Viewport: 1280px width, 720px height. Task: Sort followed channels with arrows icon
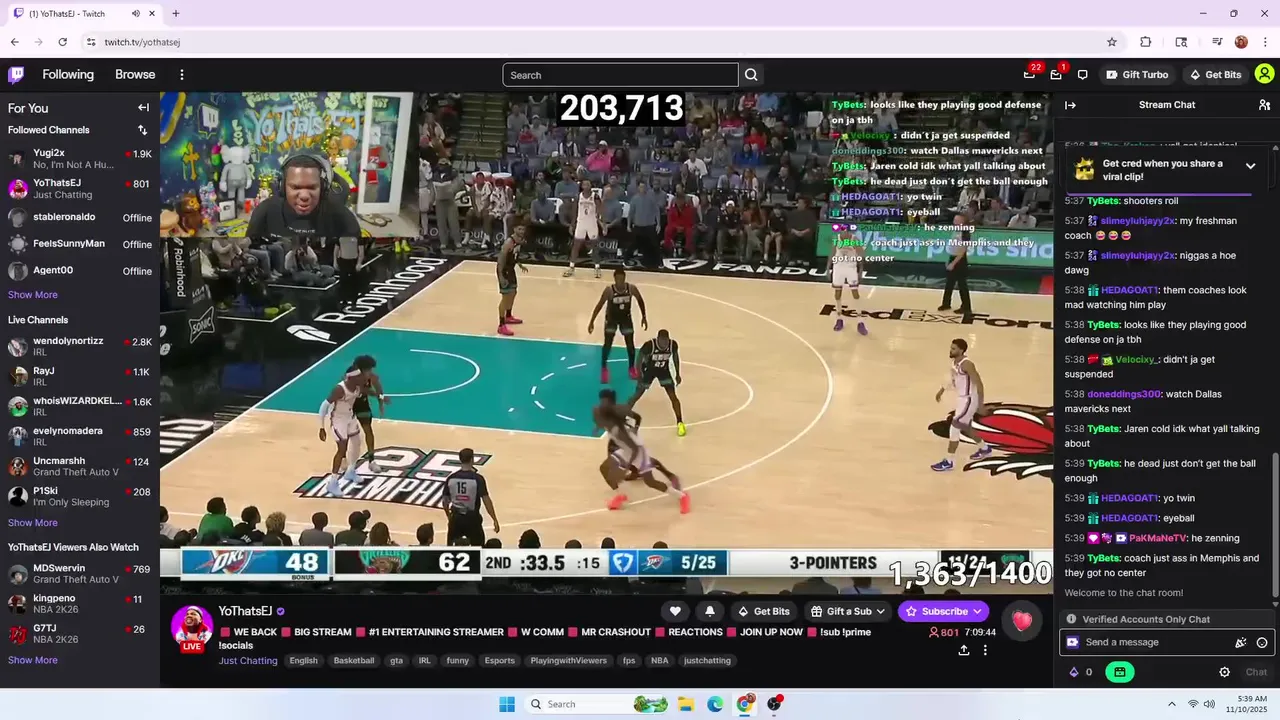click(x=142, y=130)
